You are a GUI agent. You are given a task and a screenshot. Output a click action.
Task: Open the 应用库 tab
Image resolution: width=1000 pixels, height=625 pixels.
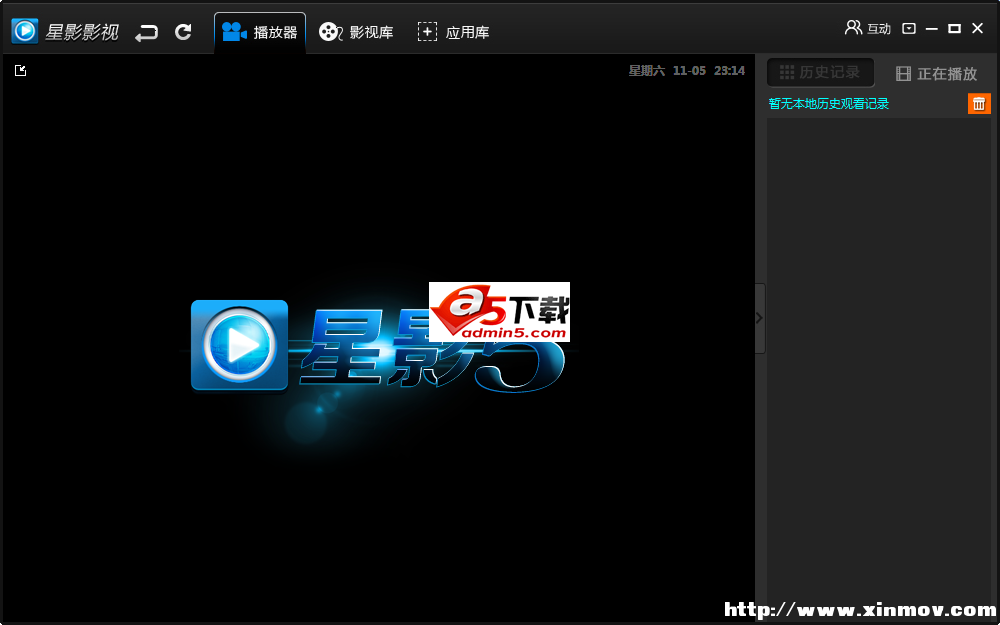click(453, 32)
